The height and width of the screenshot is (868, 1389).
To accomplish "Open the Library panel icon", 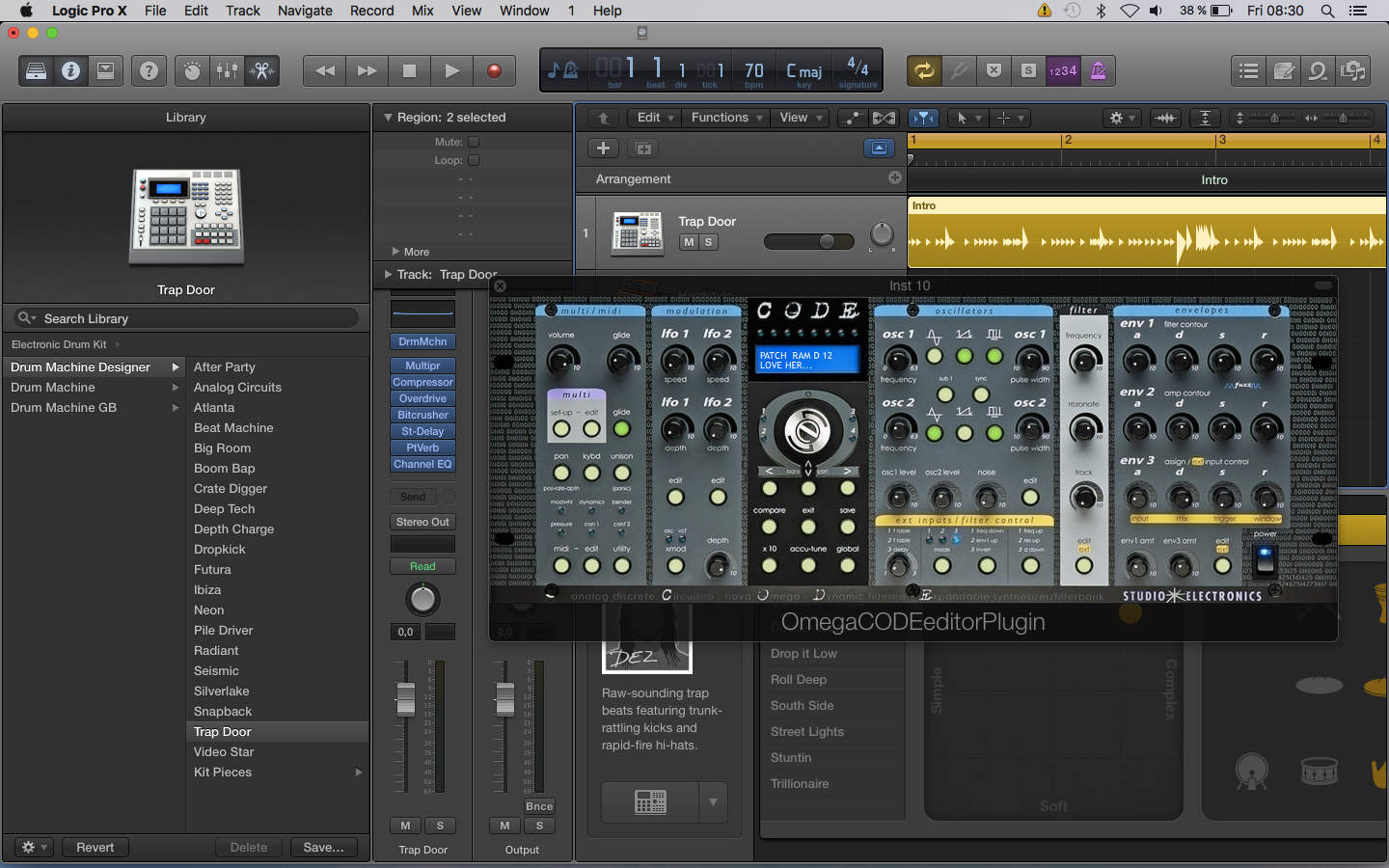I will [36, 71].
